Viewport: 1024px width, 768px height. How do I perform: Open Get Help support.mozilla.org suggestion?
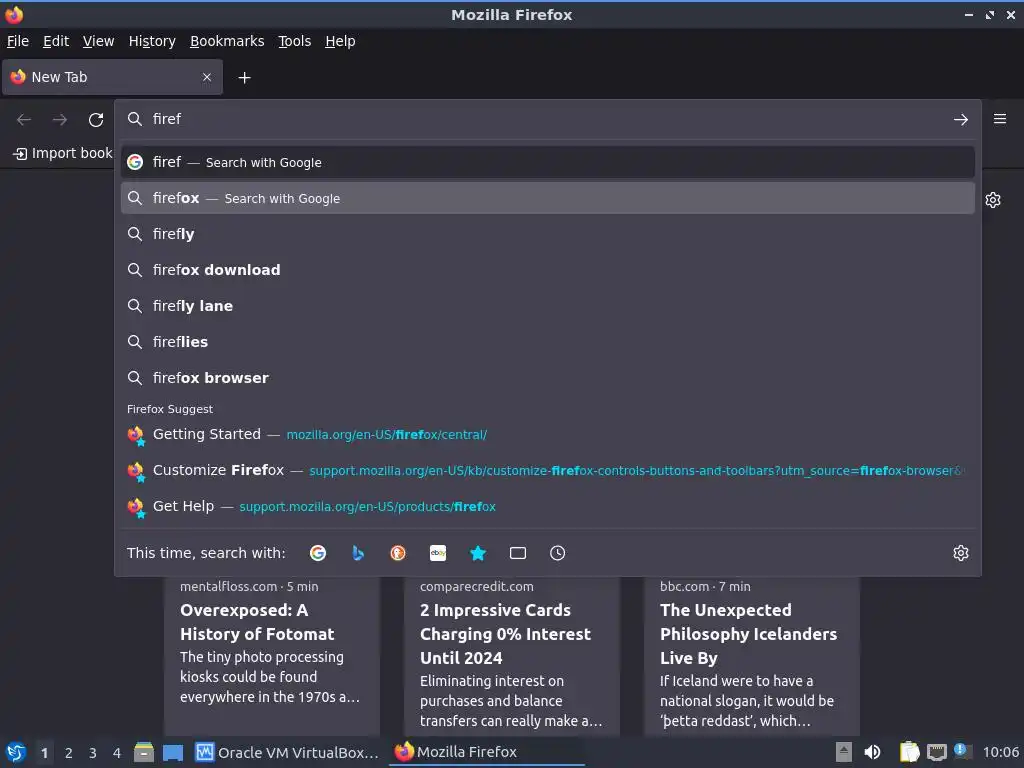coord(548,506)
